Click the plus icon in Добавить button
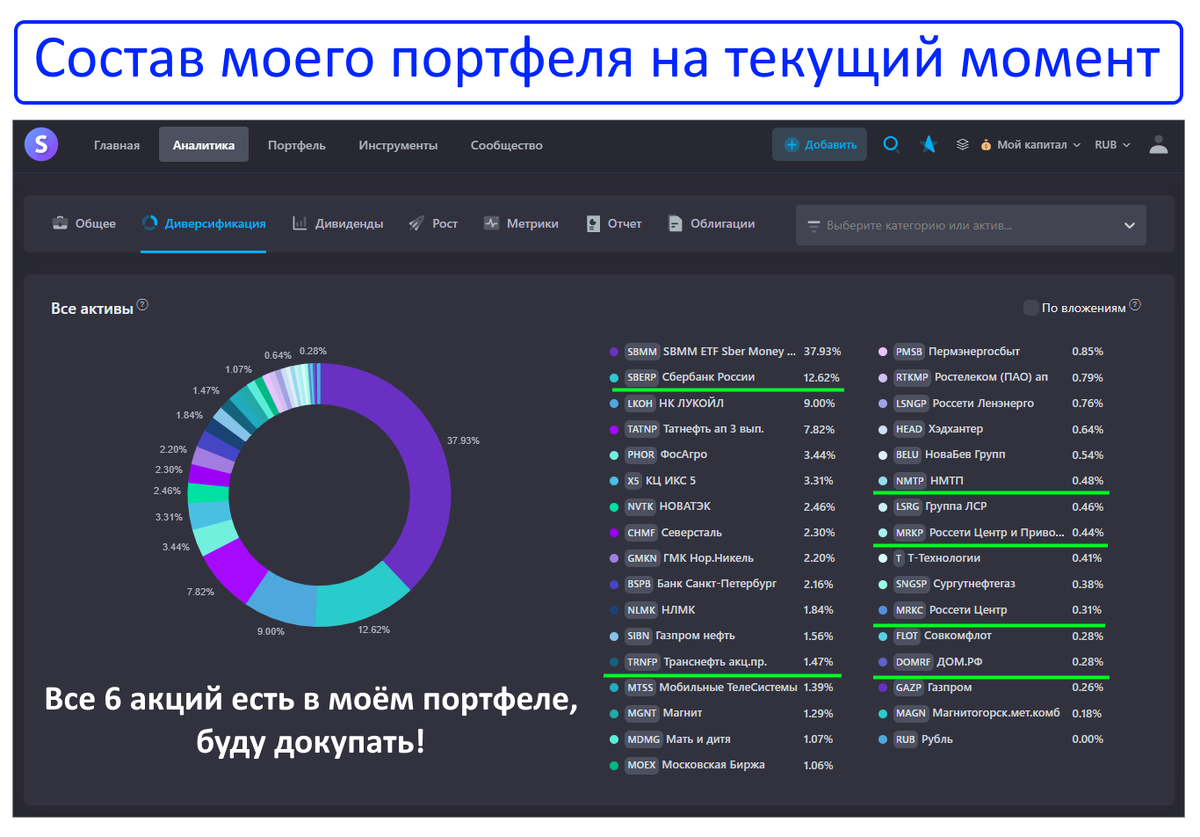This screenshot has height=837, width=1200. 792,145
